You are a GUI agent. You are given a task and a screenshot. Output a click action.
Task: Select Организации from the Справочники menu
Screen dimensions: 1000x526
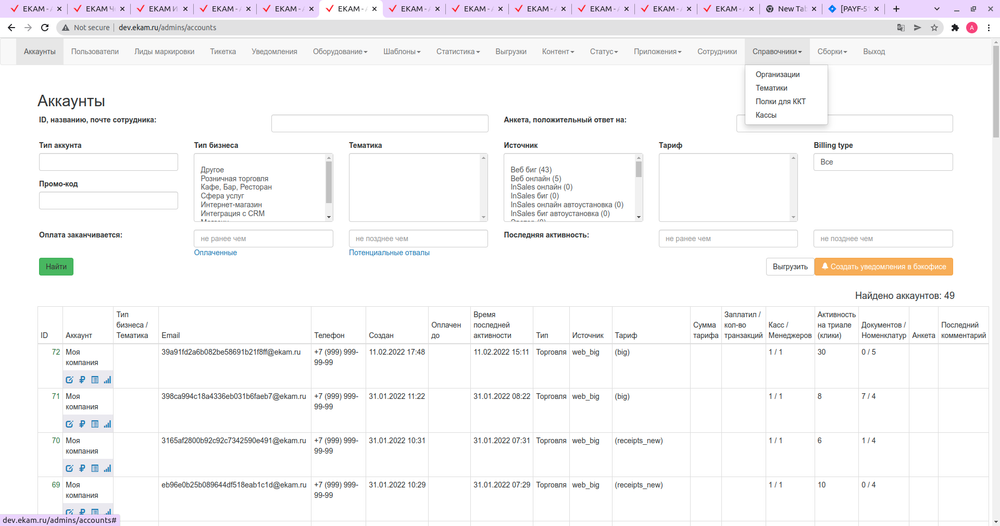click(777, 74)
